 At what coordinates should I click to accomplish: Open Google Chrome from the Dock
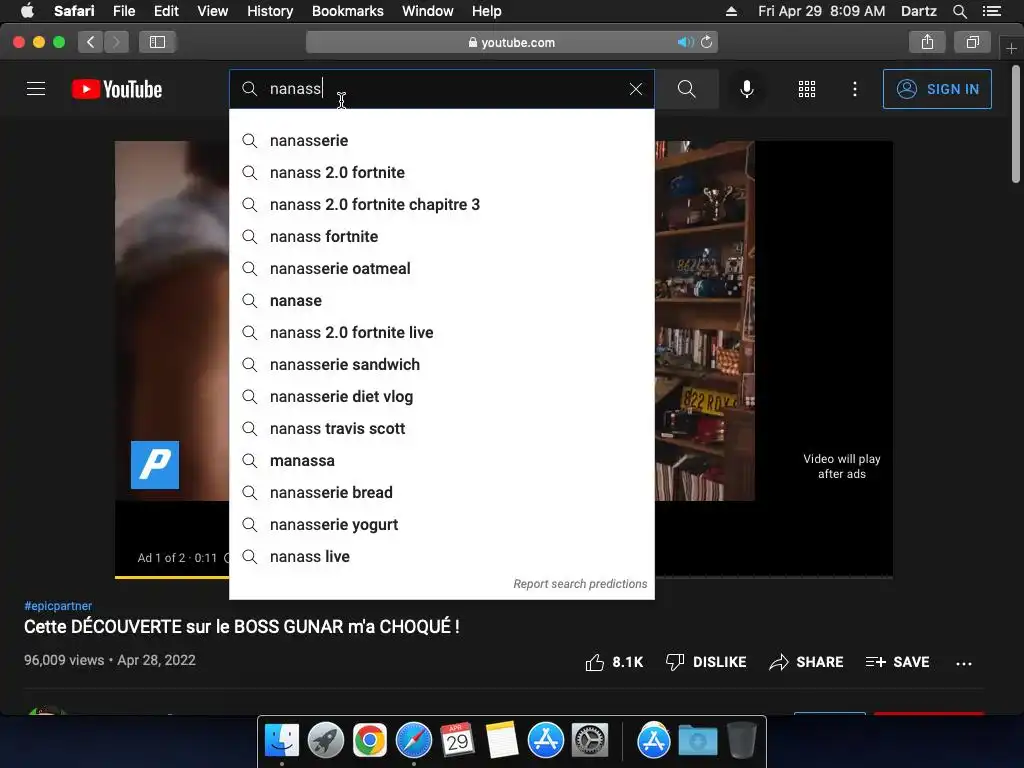pyautogui.click(x=370, y=740)
